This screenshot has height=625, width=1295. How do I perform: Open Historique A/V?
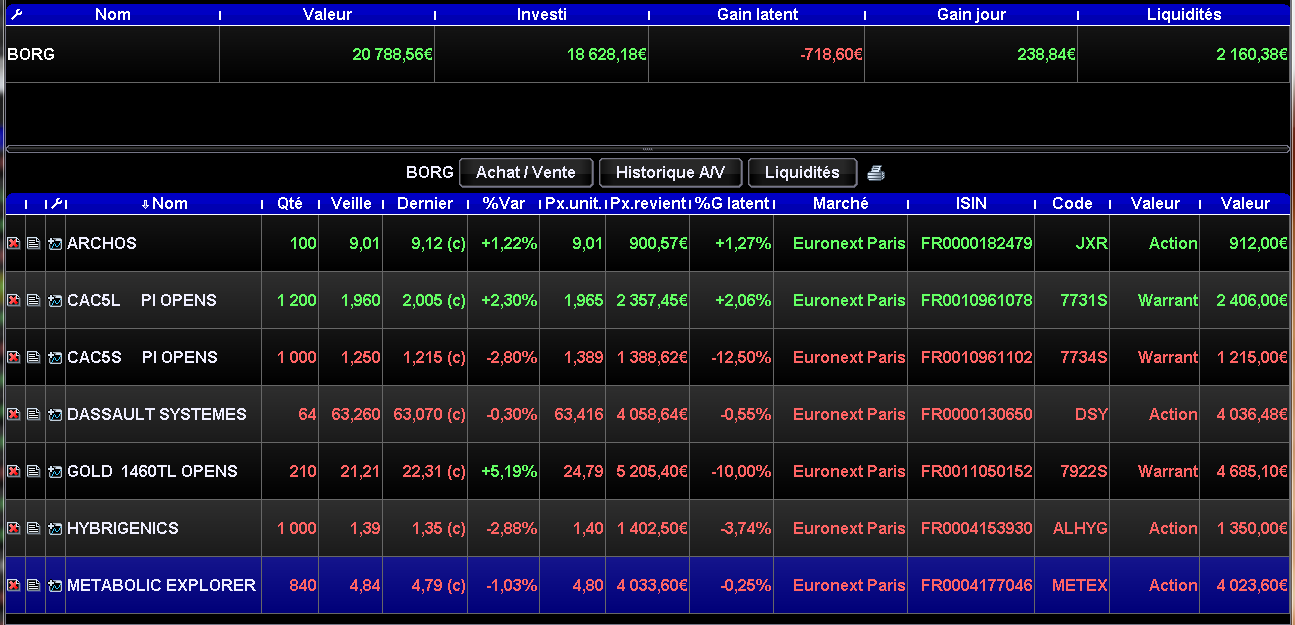(670, 172)
